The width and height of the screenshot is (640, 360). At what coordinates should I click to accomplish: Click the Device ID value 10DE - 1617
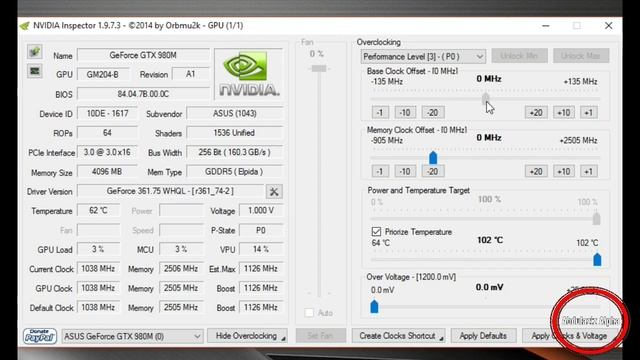(107, 113)
